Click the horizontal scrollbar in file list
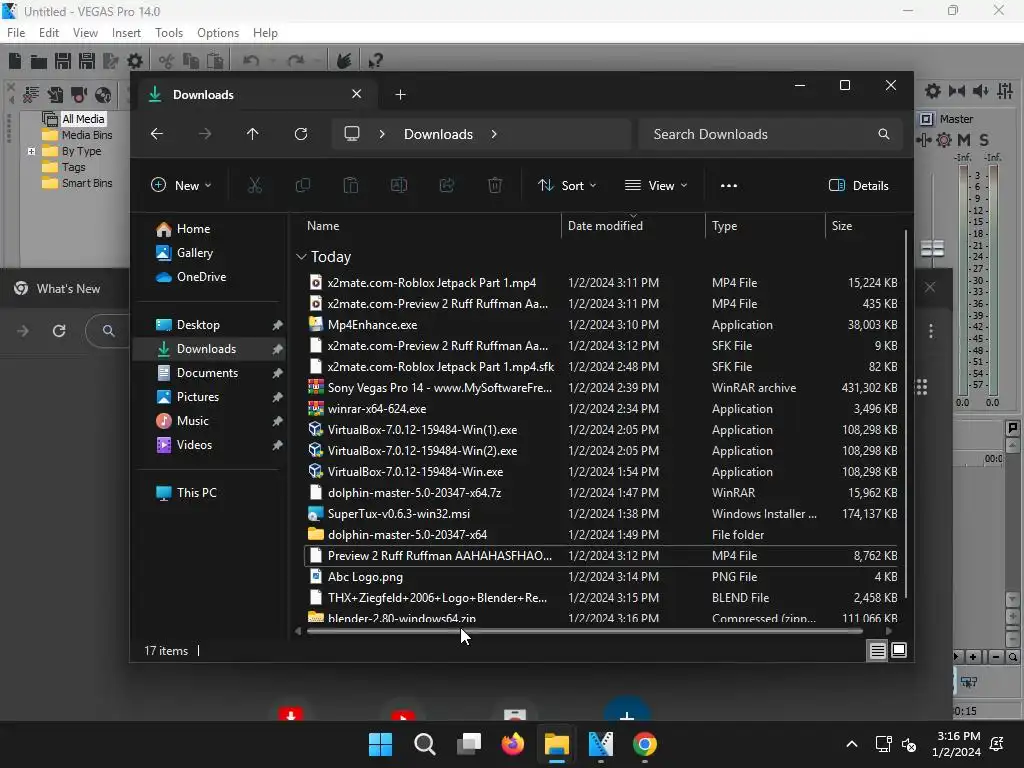 [584, 631]
